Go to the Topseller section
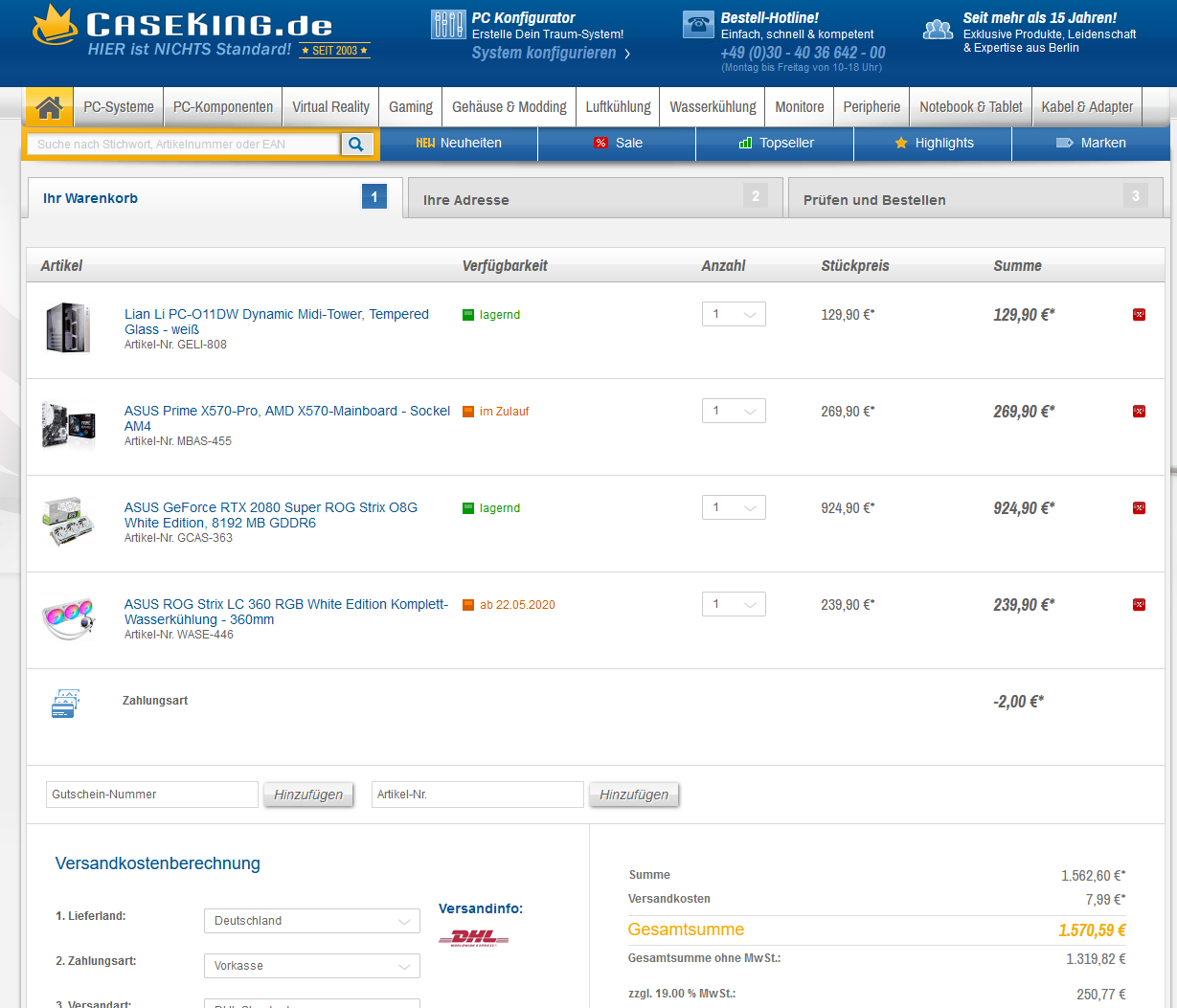1177x1008 pixels. pos(776,143)
